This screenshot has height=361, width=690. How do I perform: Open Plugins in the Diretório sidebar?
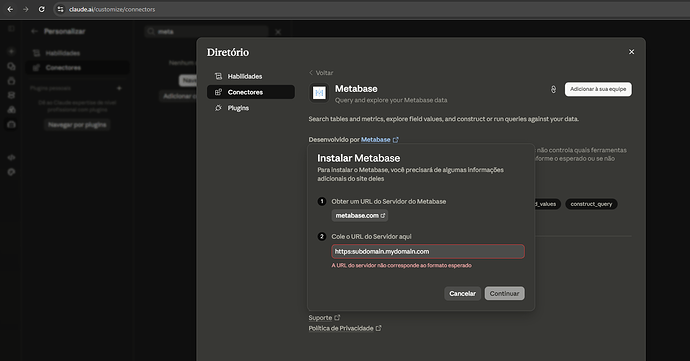(251, 108)
